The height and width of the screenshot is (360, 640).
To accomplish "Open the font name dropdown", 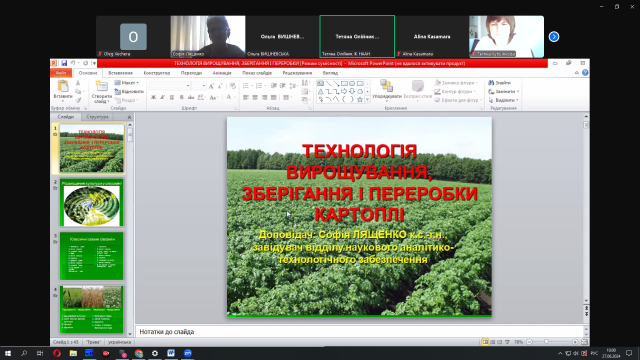I will click(x=188, y=86).
